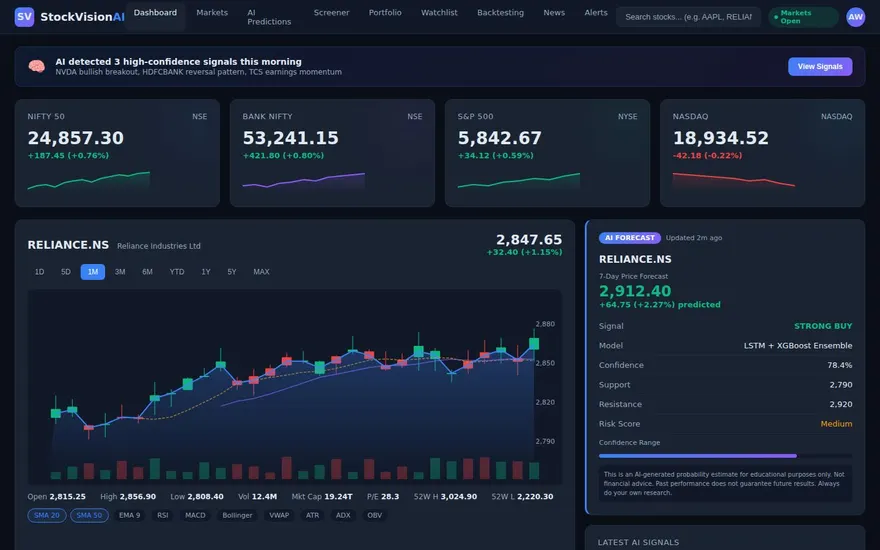Enable the Bollinger indicator
This screenshot has width=880, height=550.
click(x=237, y=515)
